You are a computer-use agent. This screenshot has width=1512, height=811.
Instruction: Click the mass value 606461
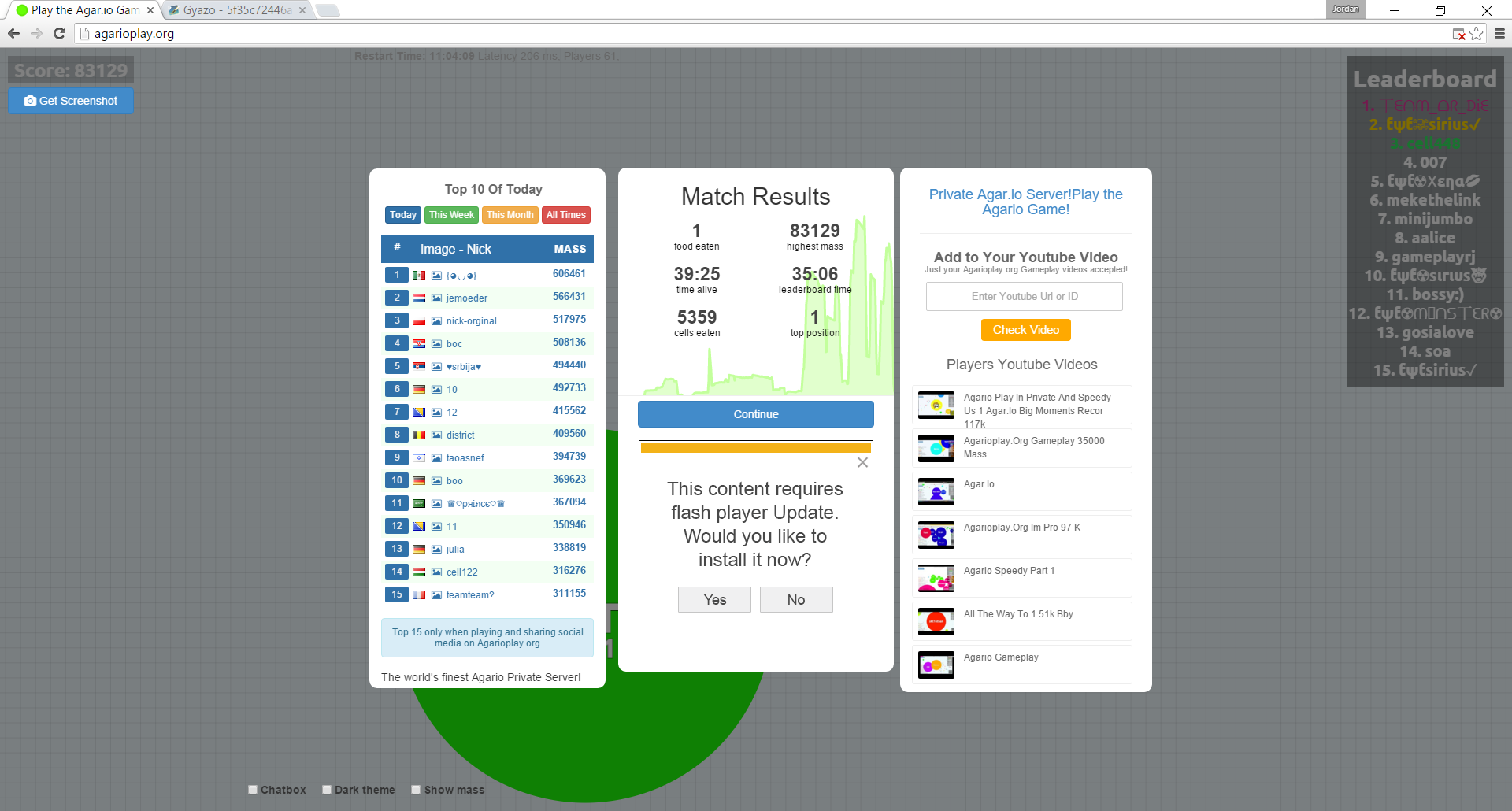coord(569,274)
